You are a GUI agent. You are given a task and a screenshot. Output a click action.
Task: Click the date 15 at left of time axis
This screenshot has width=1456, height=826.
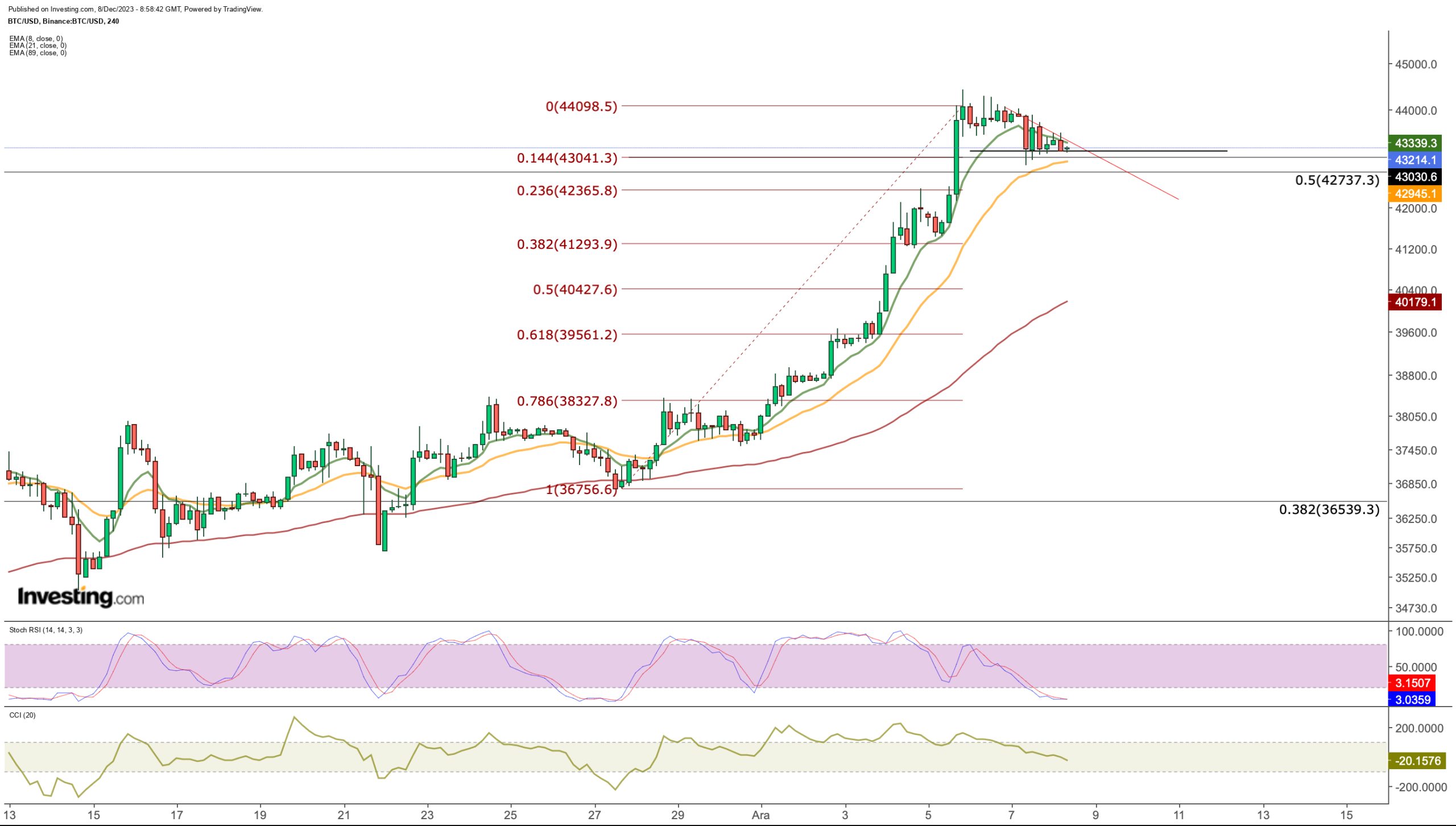pyautogui.click(x=93, y=815)
